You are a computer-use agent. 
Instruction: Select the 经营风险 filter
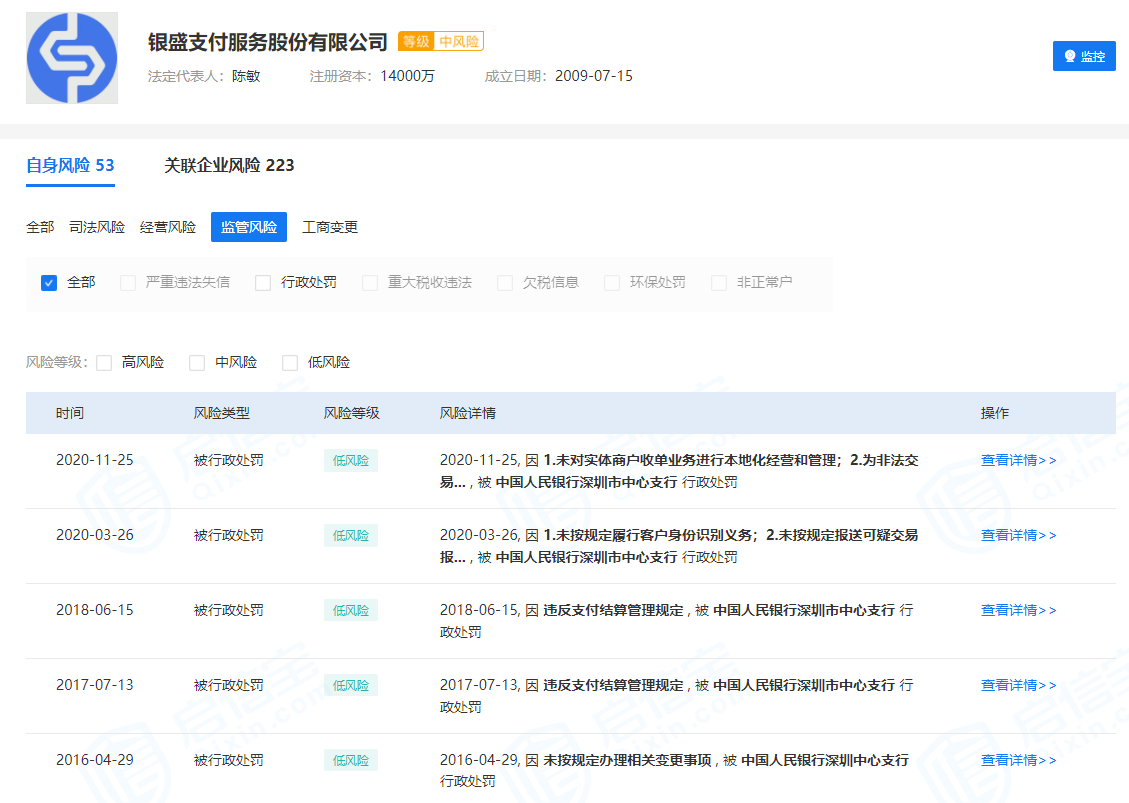click(168, 228)
